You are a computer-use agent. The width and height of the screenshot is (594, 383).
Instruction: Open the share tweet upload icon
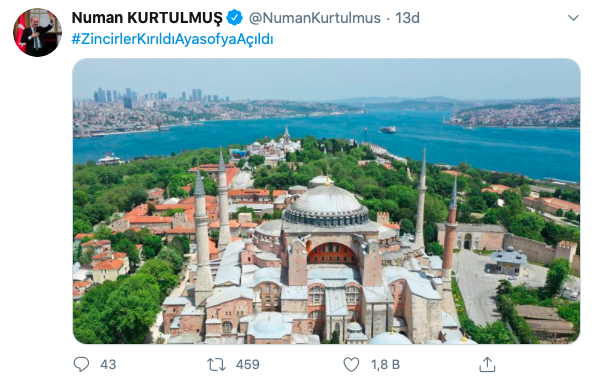point(487,364)
